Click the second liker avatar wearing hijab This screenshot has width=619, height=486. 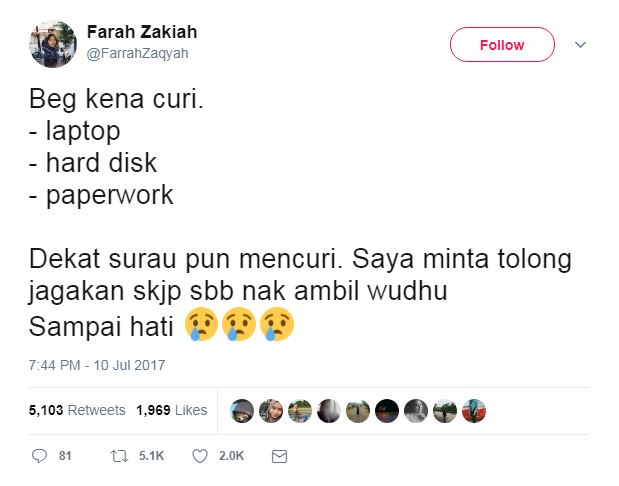pos(271,411)
